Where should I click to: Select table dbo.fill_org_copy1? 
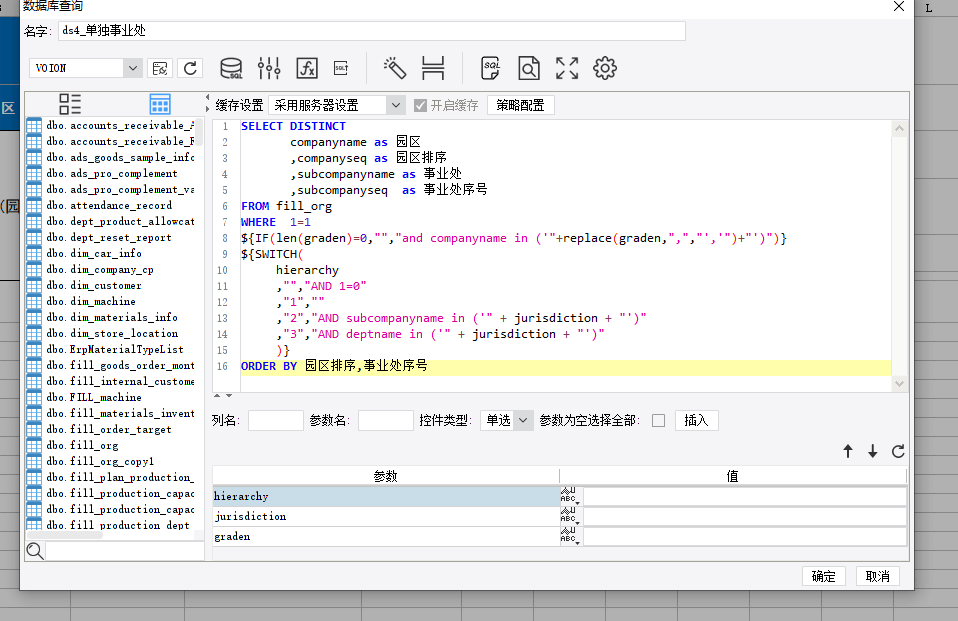pos(100,461)
